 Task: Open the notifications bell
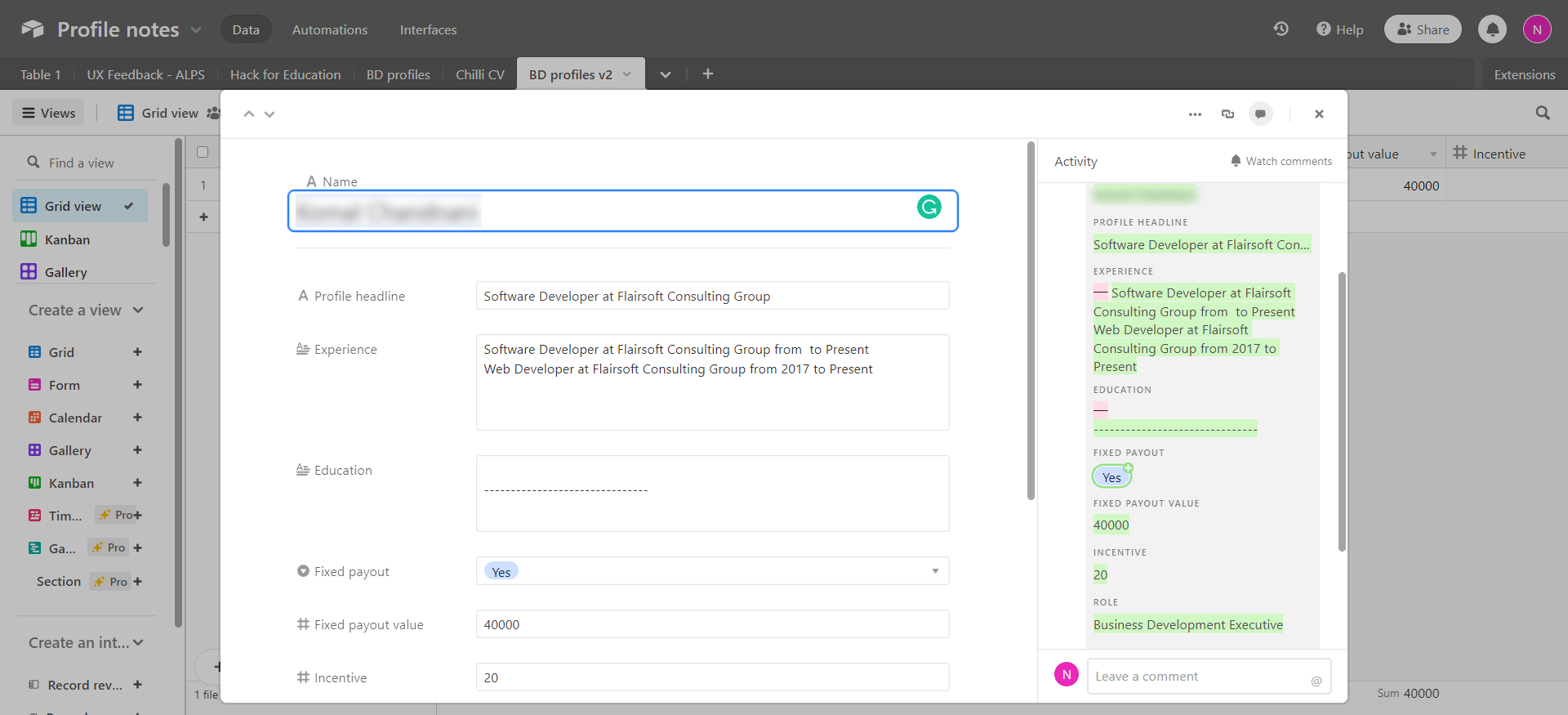(x=1492, y=29)
